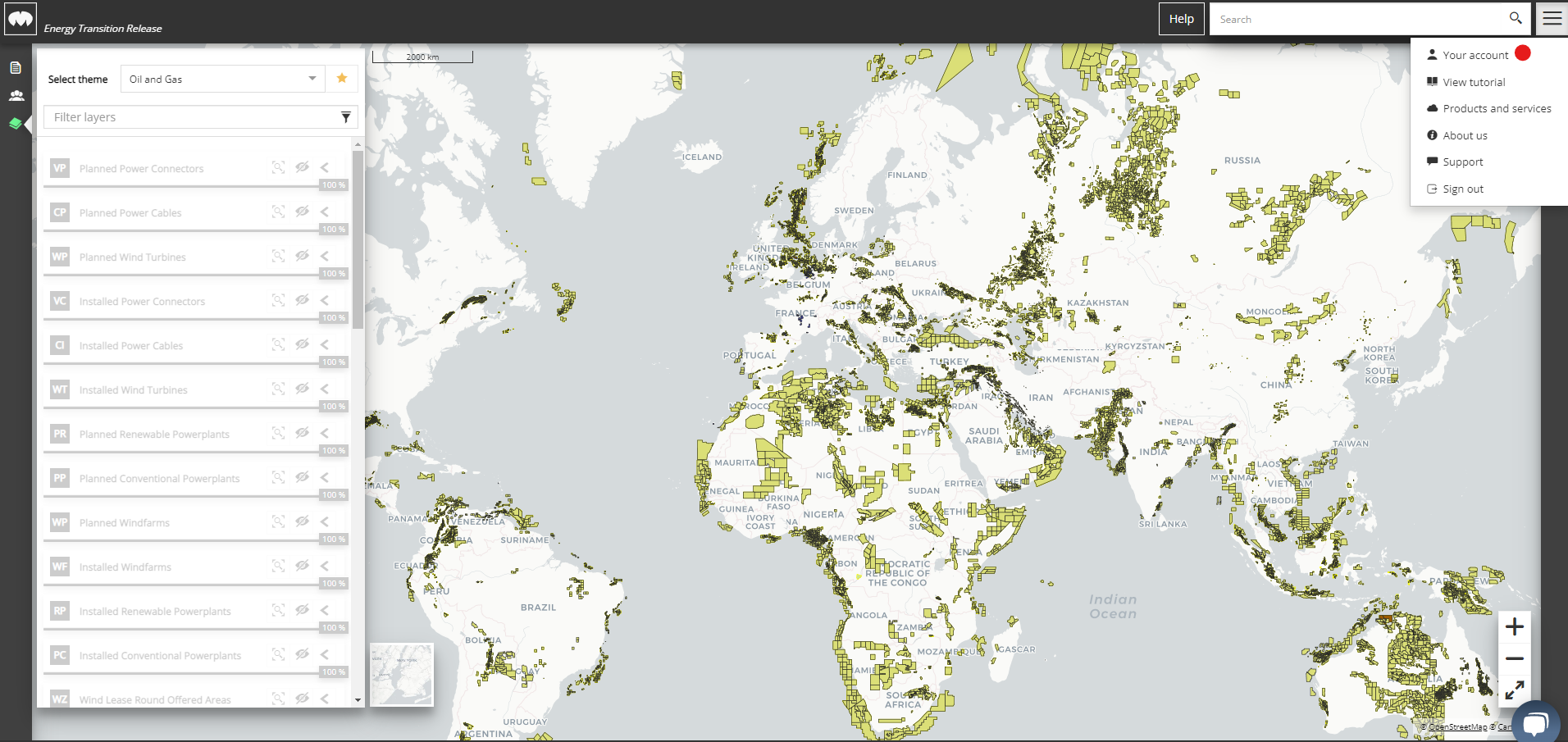Expand Installed Conventional Powerplants layer details
Viewport: 1568px width, 742px height.
point(325,654)
